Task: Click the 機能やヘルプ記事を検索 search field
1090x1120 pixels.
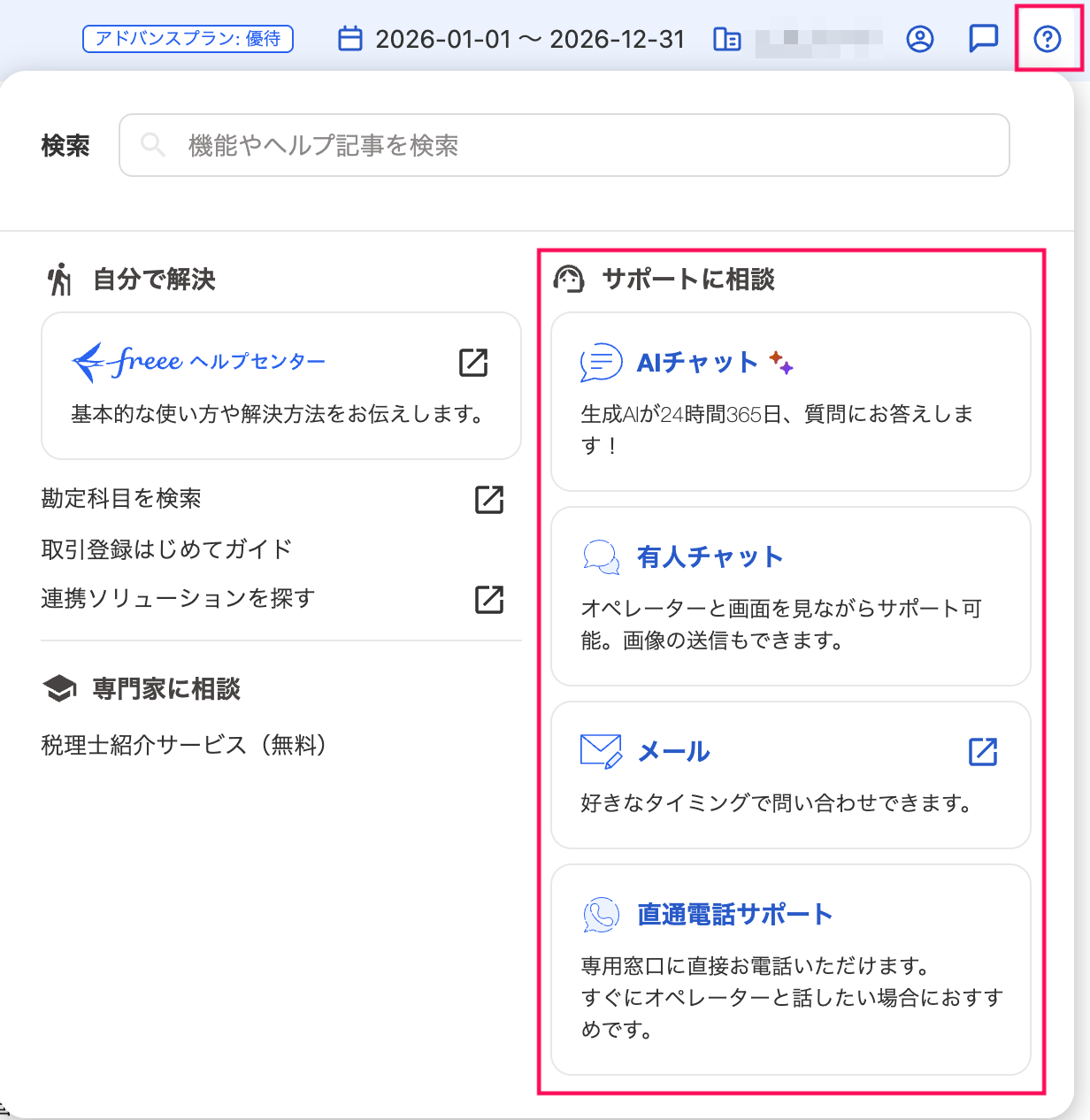Action: 564,145
